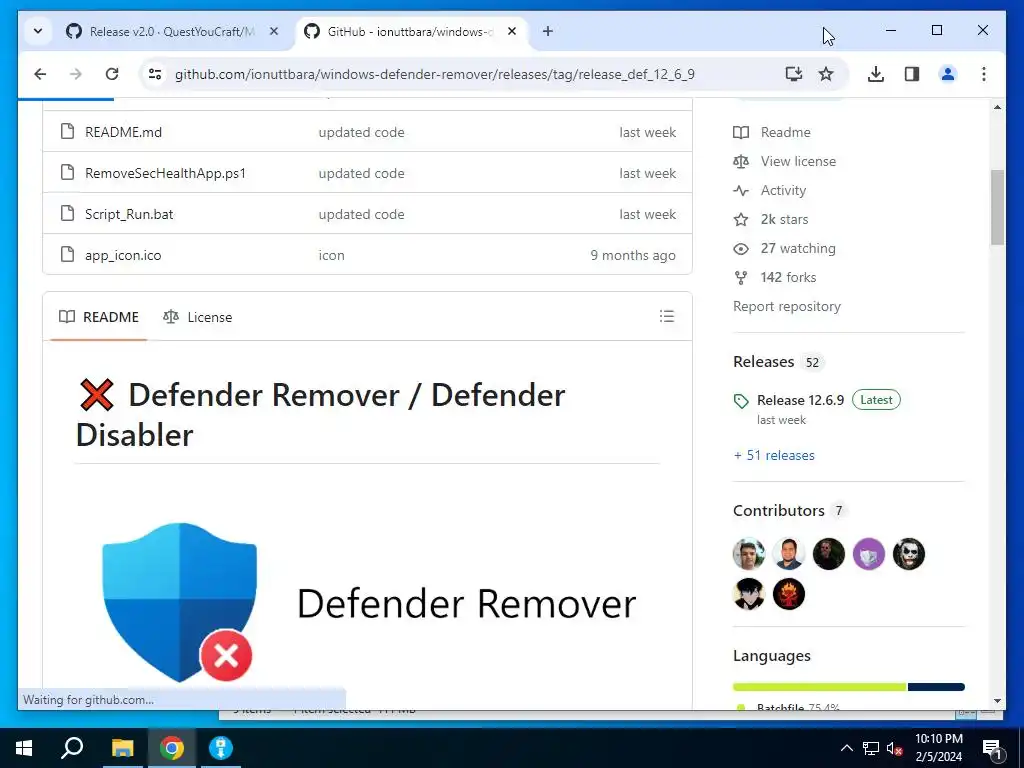Bookmark this page with the star icon

(x=826, y=74)
